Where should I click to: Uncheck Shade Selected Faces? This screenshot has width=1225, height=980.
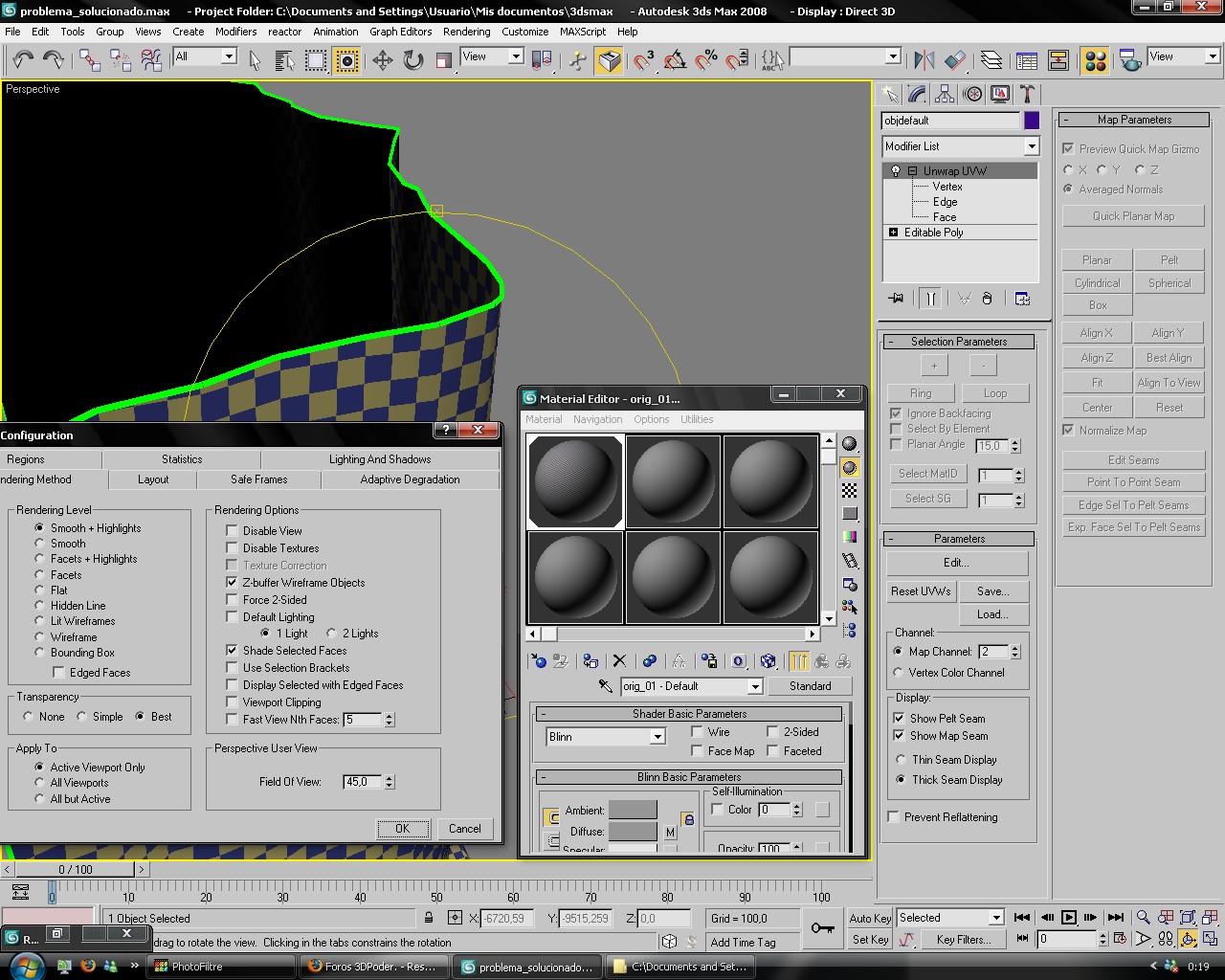(232, 650)
